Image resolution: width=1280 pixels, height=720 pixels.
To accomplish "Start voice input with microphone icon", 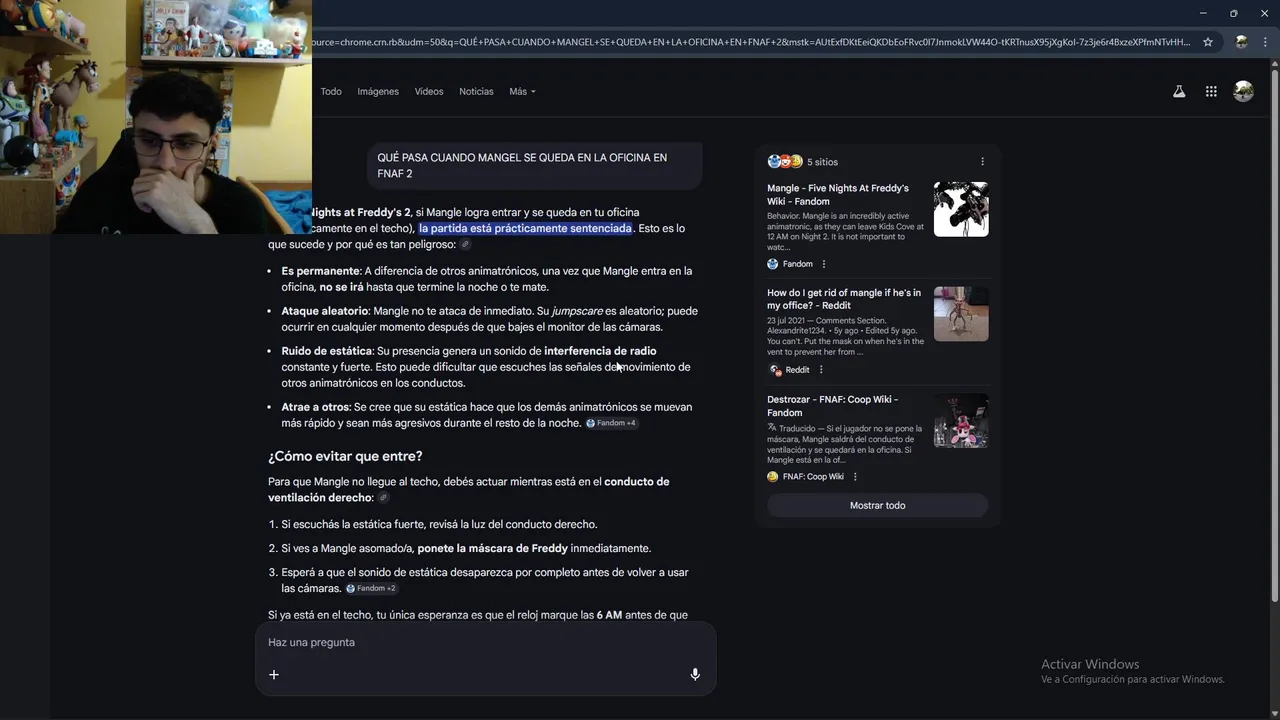I will pyautogui.click(x=695, y=674).
